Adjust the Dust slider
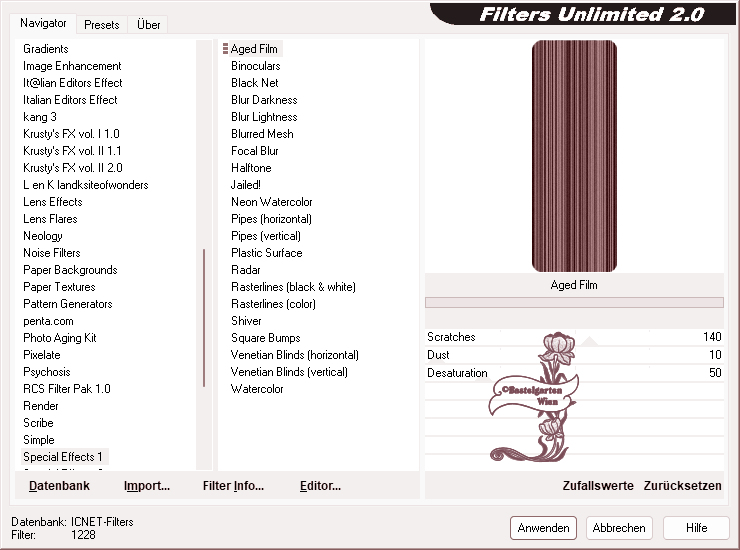 point(574,355)
